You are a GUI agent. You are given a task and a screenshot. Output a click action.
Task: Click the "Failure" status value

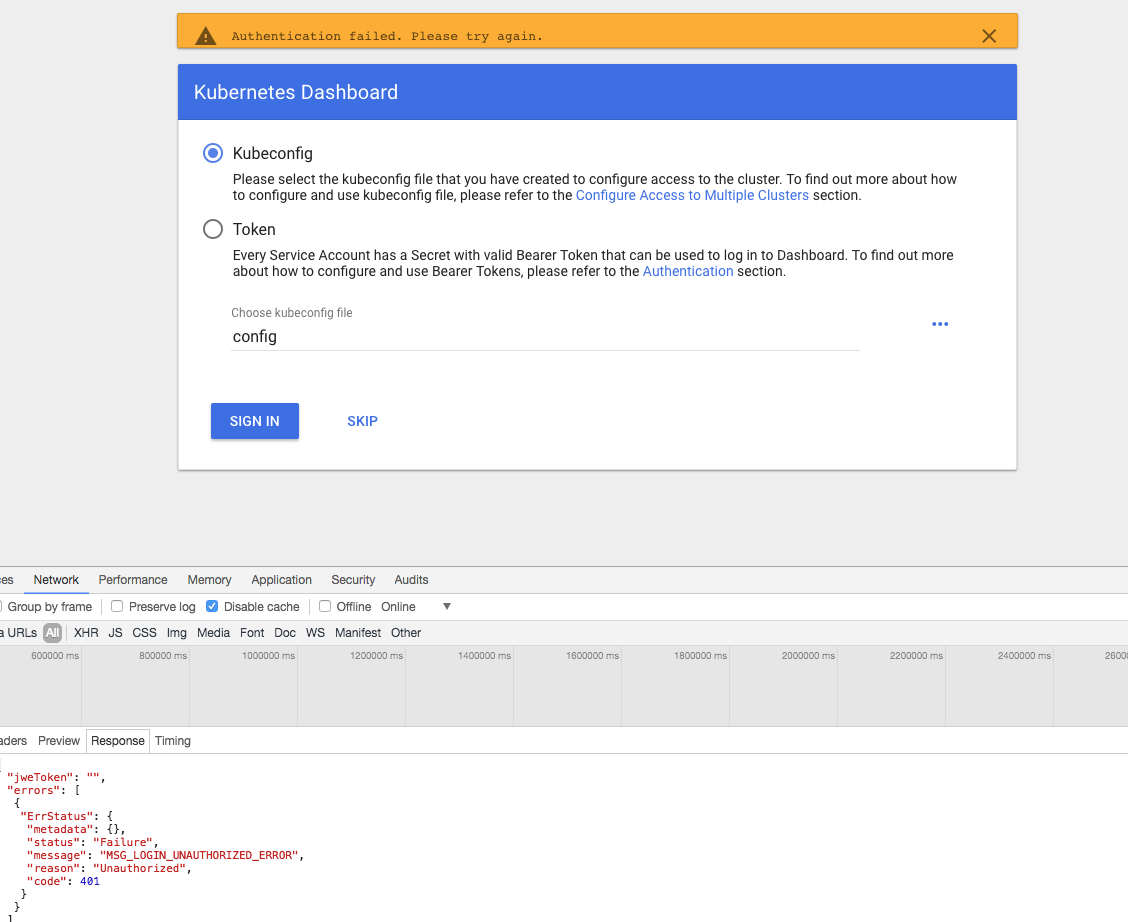(x=122, y=843)
